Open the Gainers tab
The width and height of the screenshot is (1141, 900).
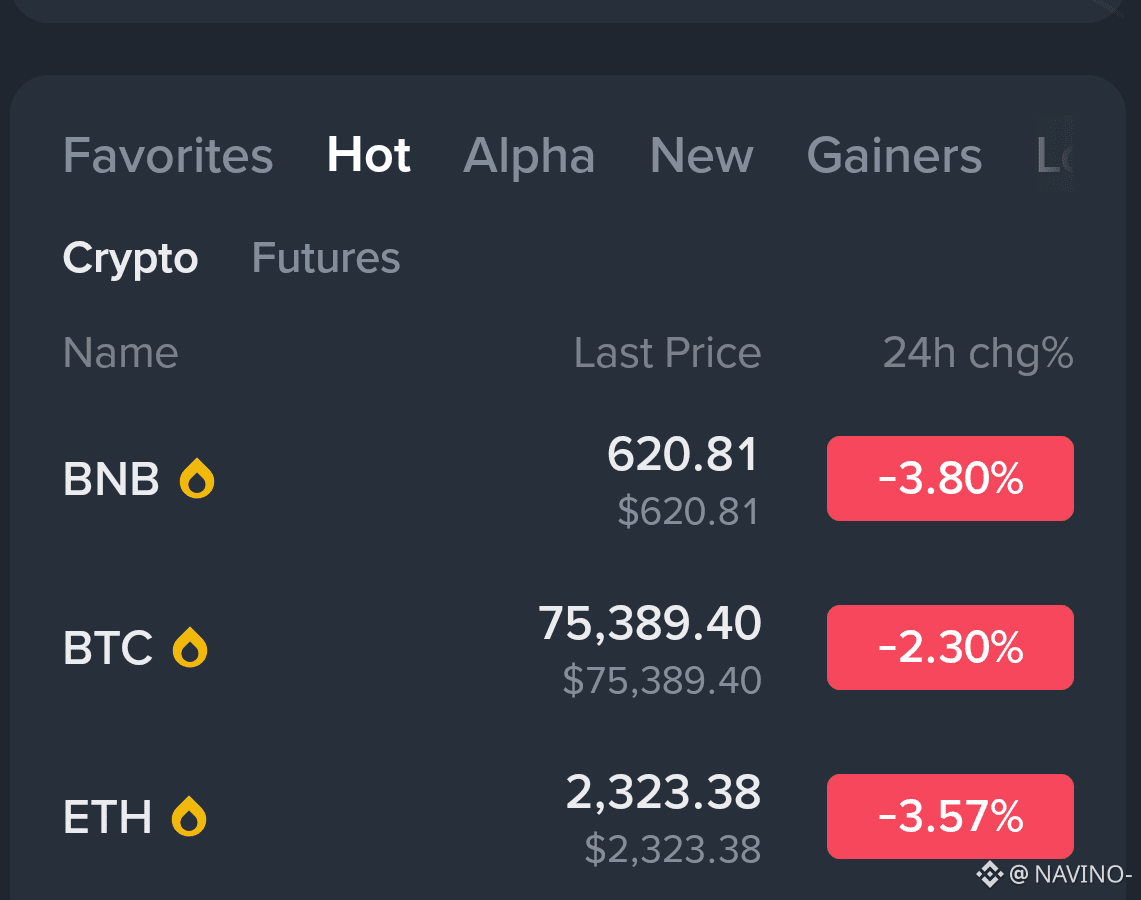(x=894, y=155)
